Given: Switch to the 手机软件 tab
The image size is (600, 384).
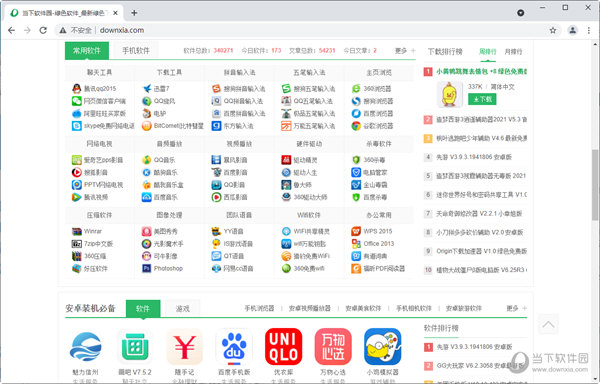Looking at the screenshot, I should (136, 50).
